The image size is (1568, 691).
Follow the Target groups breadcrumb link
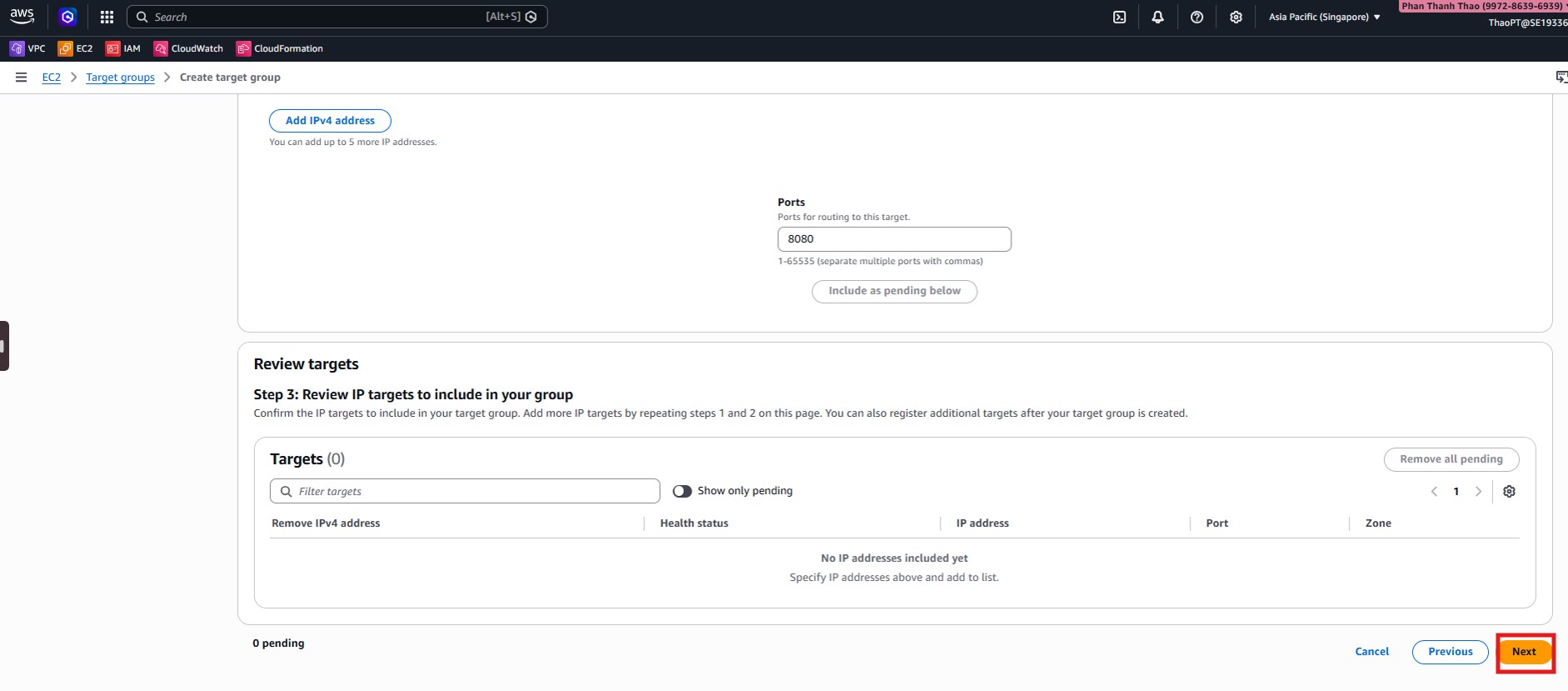pos(120,77)
